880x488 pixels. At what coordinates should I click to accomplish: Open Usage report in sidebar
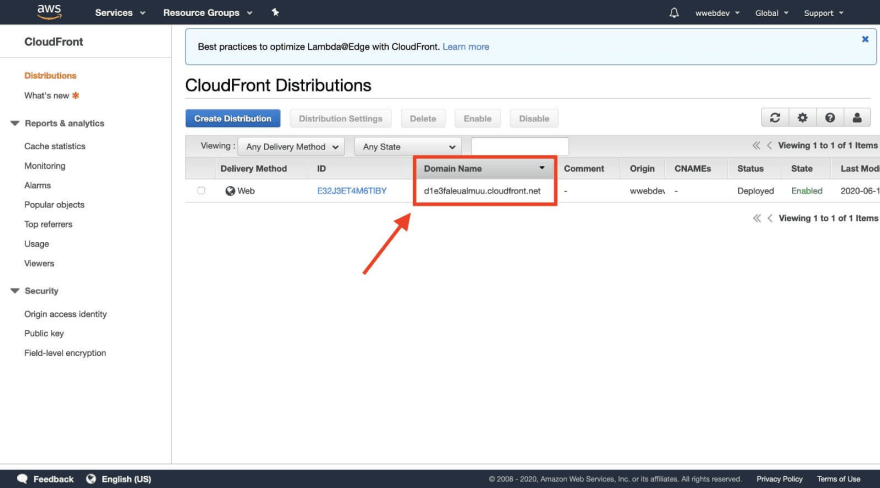[x=36, y=244]
